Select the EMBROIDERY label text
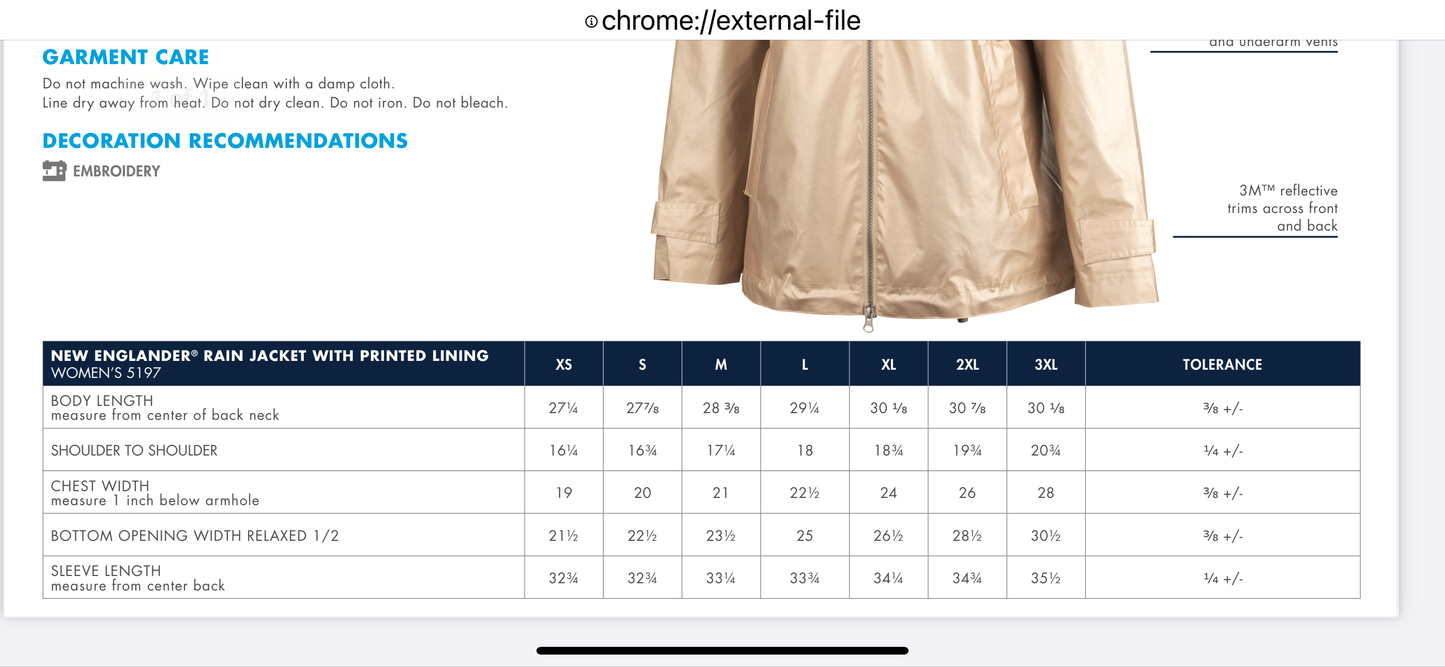Image resolution: width=1445 pixels, height=667 pixels. pyautogui.click(x=116, y=172)
